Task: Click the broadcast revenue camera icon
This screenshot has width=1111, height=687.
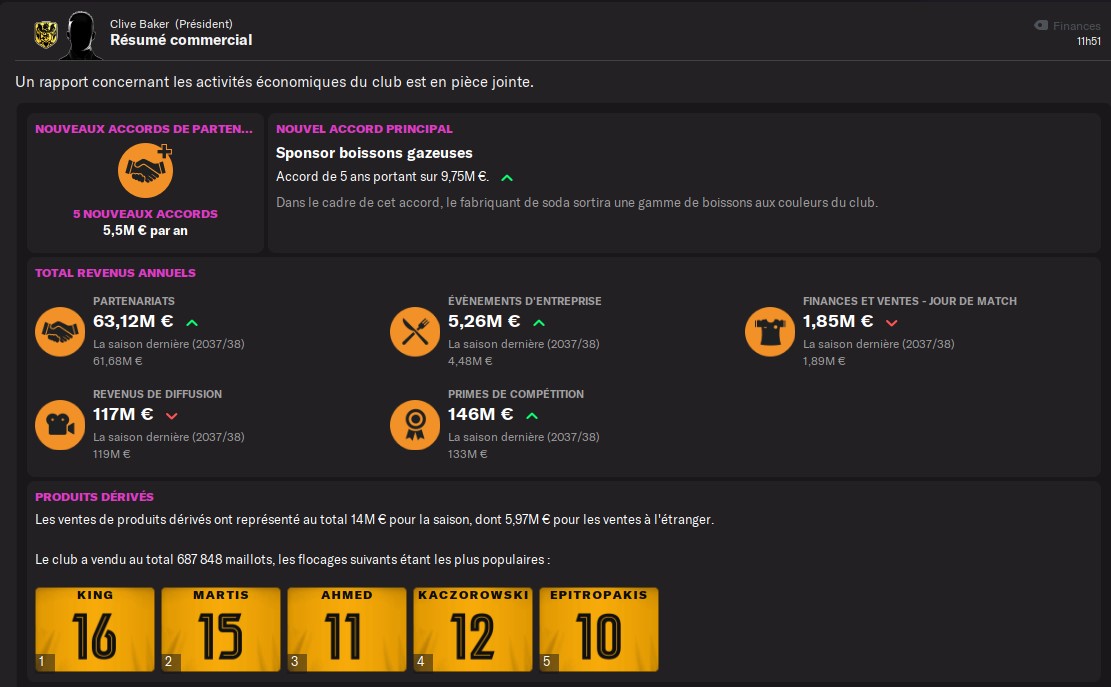Action: click(x=60, y=425)
